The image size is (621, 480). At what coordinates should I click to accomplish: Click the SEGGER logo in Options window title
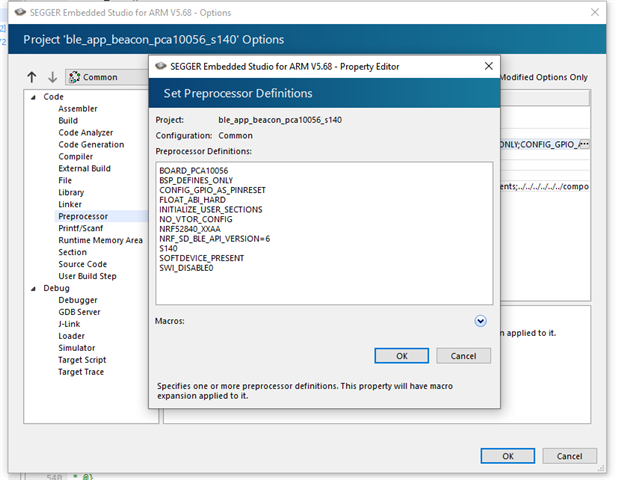19,12
